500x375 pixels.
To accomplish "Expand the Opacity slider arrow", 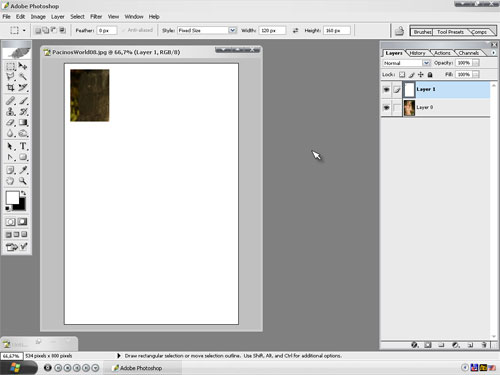I will [476, 63].
